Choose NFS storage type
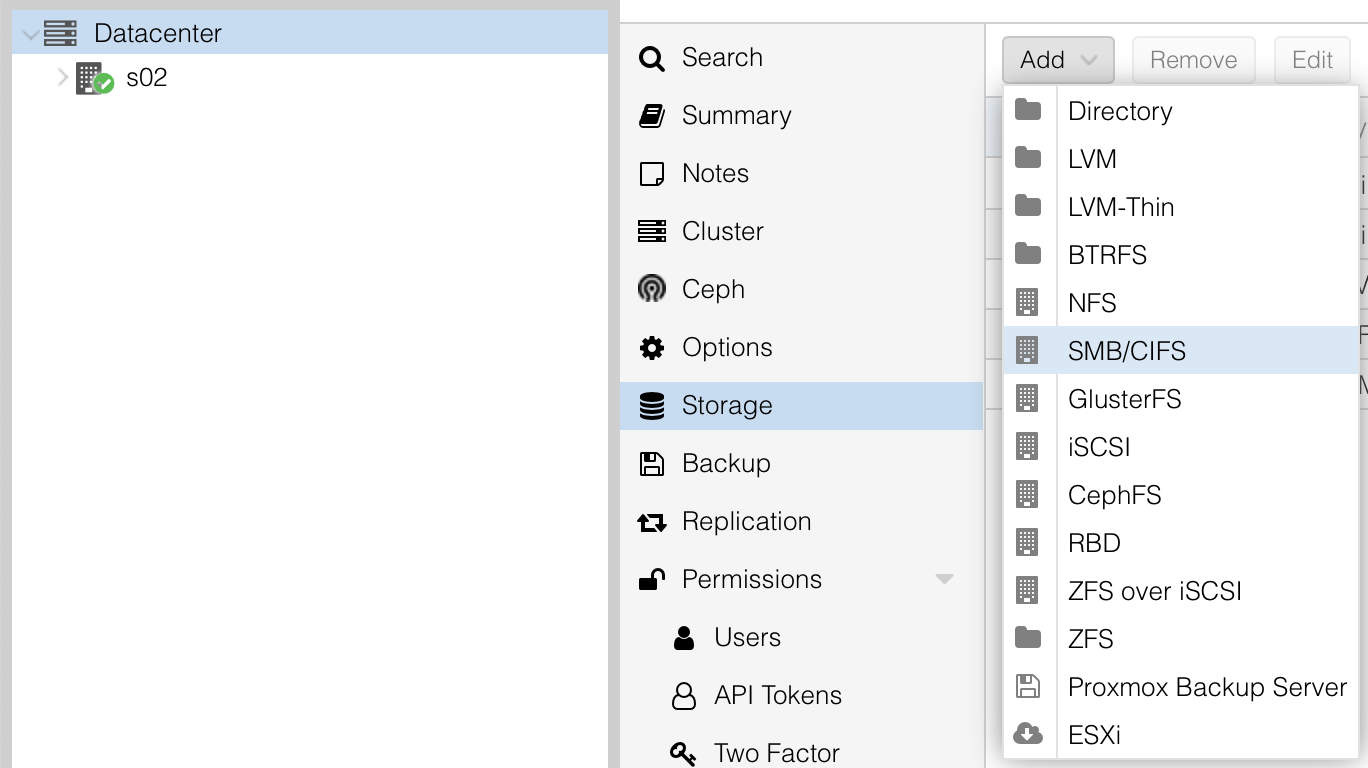The image size is (1368, 768). [x=1092, y=303]
